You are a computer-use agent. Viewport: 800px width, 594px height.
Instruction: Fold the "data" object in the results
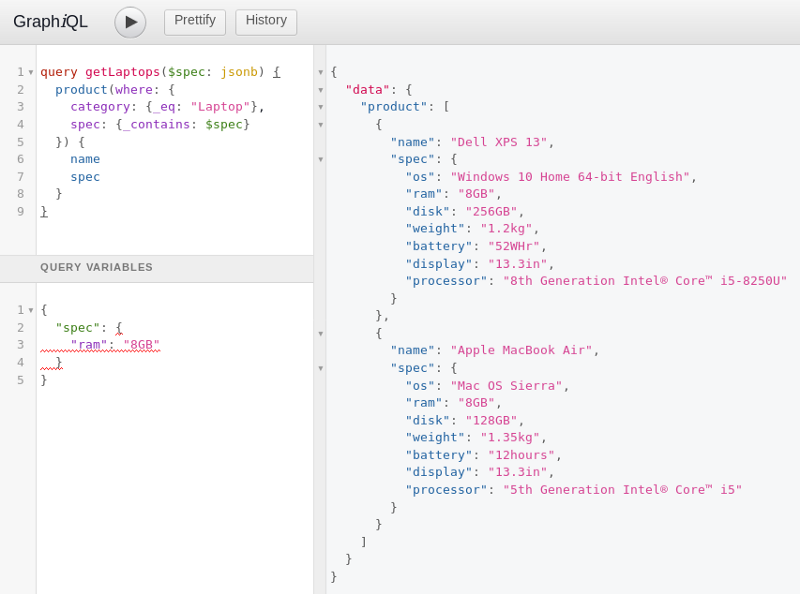(320, 90)
